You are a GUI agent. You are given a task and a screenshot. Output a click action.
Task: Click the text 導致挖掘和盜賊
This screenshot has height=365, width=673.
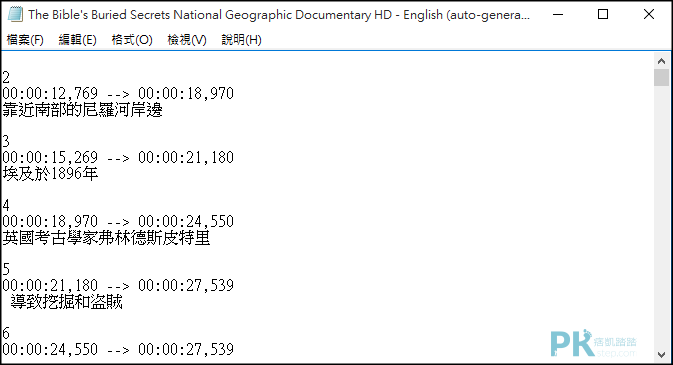pos(67,301)
